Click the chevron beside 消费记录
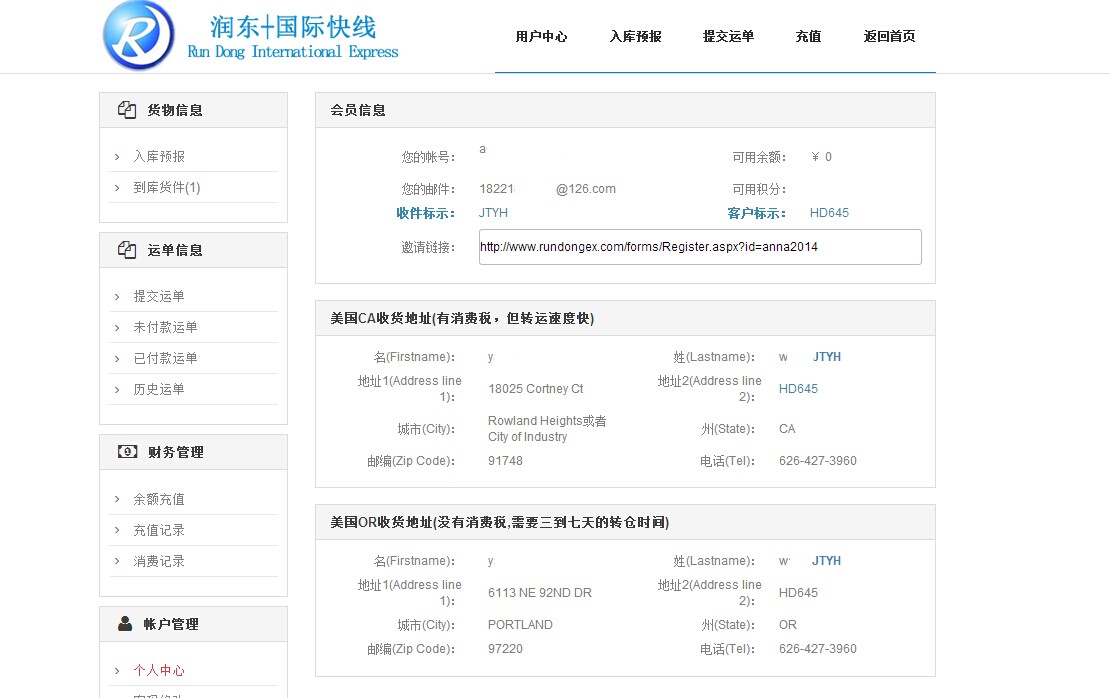Viewport: 1110px width, 698px height. coord(117,561)
